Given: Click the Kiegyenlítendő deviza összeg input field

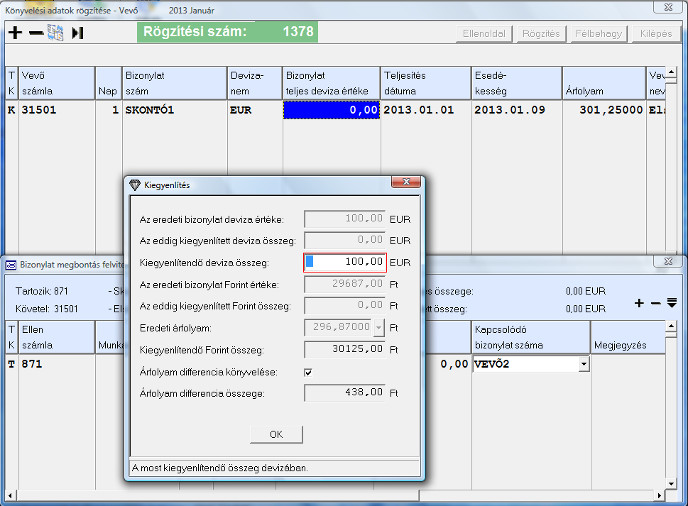Looking at the screenshot, I should (345, 262).
